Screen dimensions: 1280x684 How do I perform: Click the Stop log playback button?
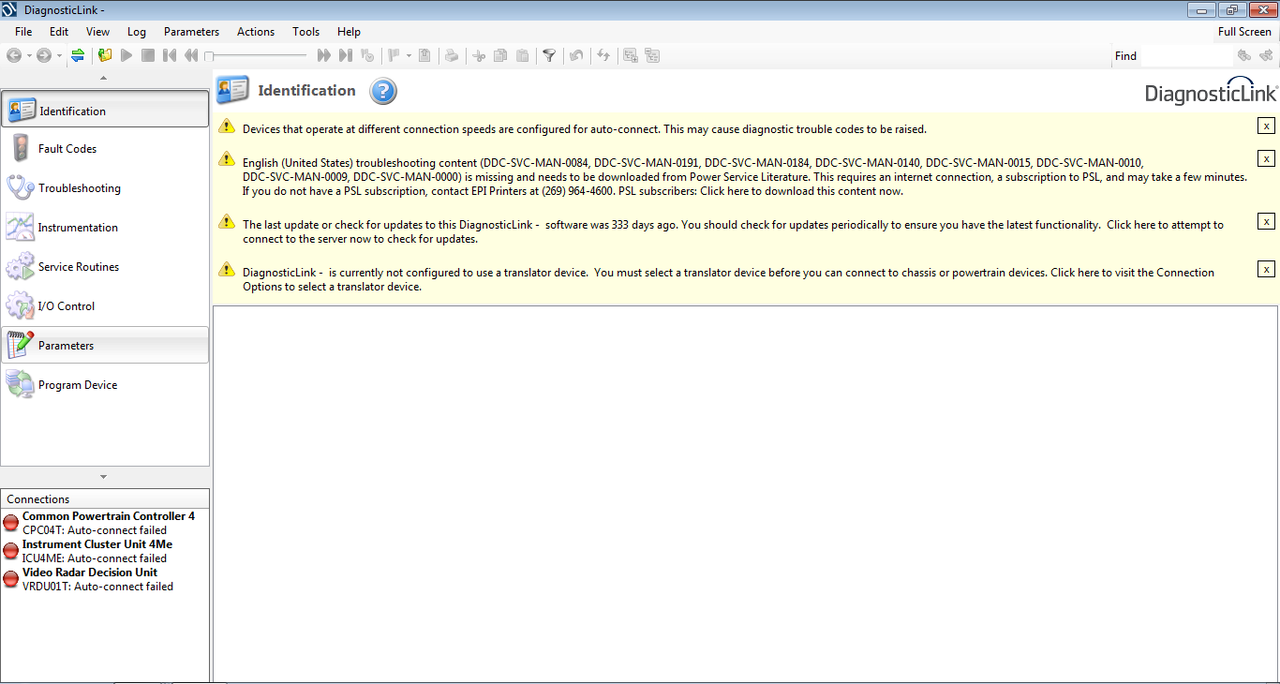148,56
